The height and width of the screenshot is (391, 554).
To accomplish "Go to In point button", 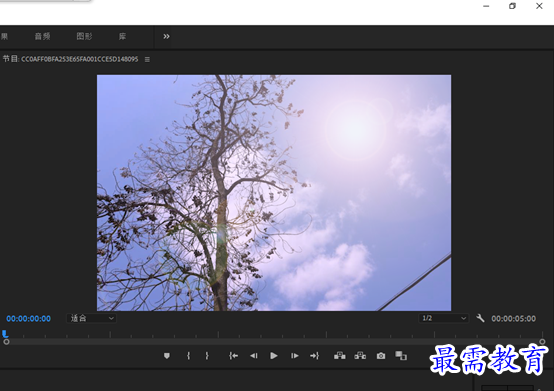I will click(233, 356).
